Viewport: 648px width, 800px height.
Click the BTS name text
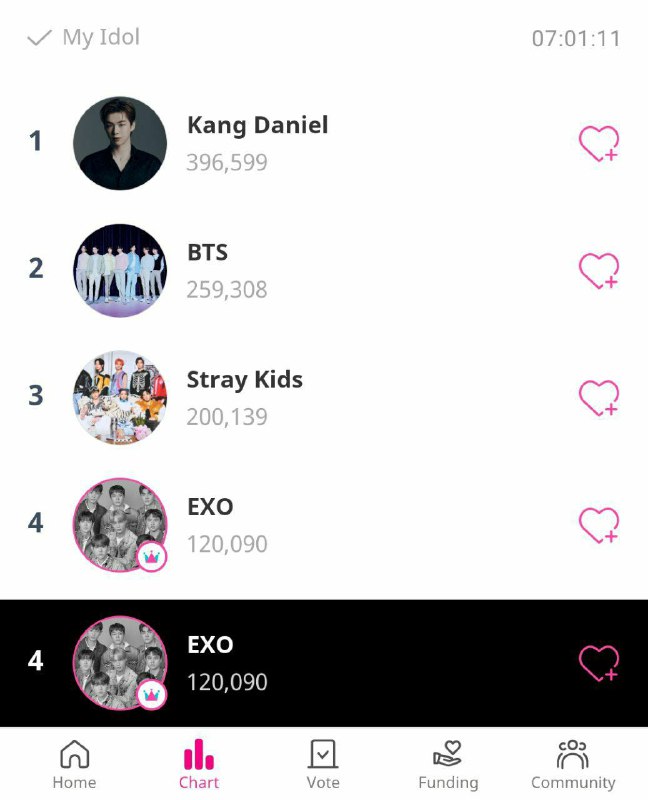tap(208, 253)
